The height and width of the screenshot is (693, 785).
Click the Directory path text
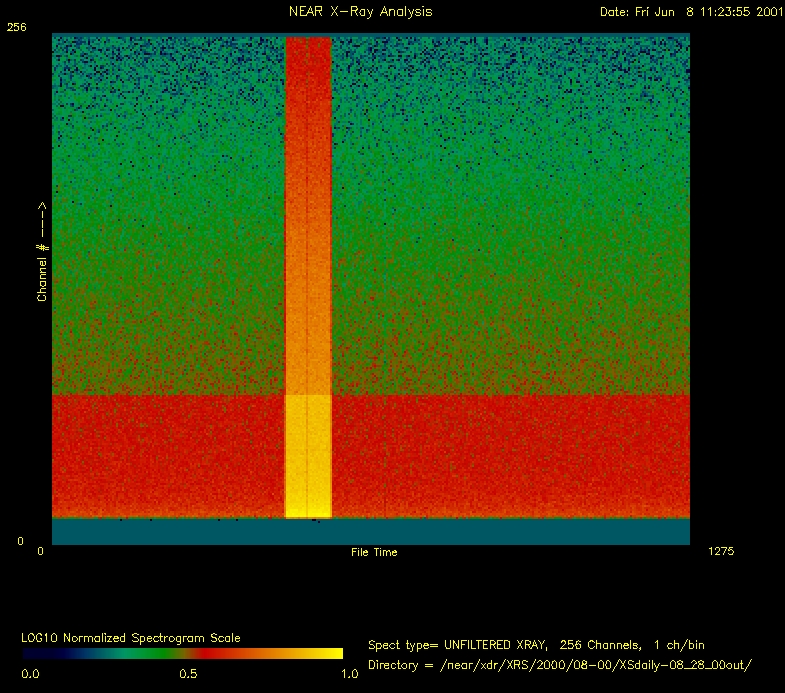pos(558,665)
